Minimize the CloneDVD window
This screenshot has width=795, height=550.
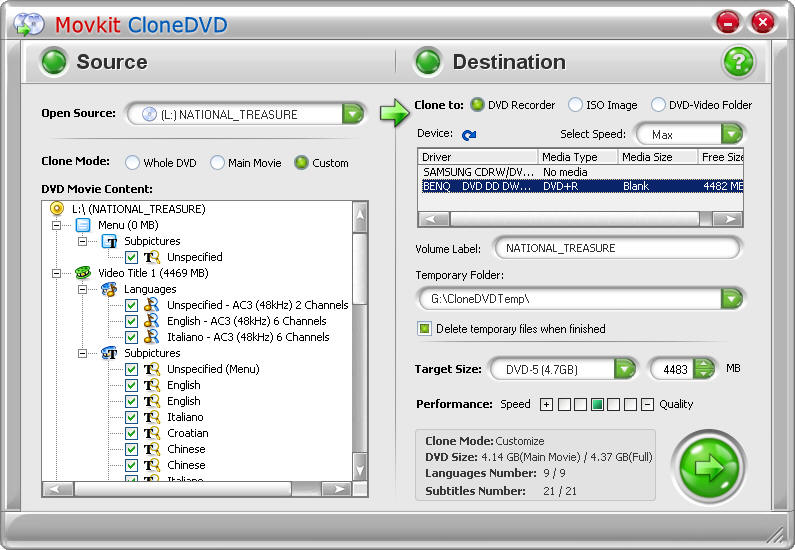pyautogui.click(x=728, y=23)
